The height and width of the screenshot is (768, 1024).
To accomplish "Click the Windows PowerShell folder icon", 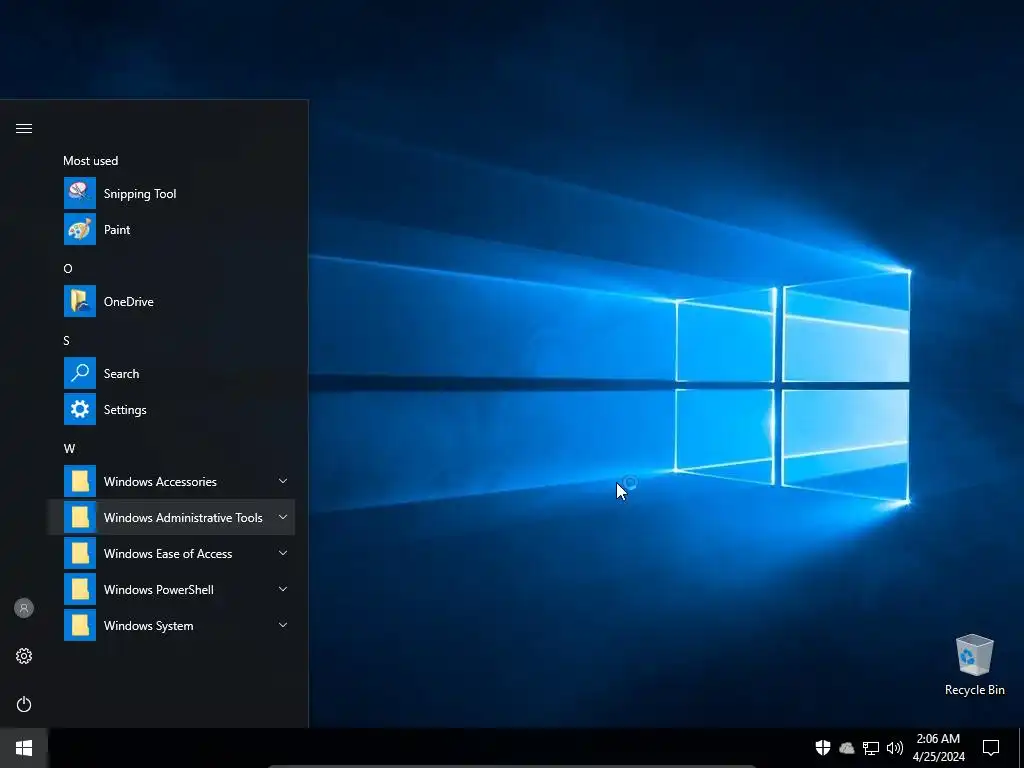I will tap(80, 589).
